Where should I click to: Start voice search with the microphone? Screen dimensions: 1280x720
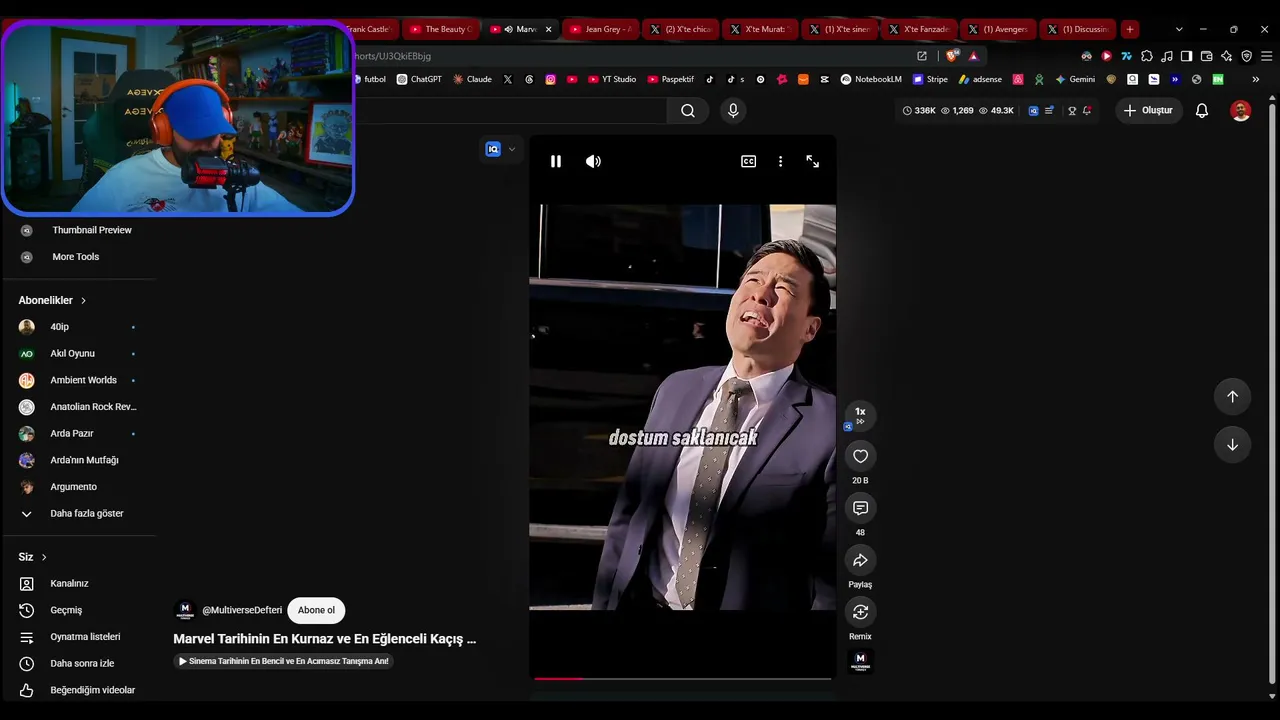733,111
